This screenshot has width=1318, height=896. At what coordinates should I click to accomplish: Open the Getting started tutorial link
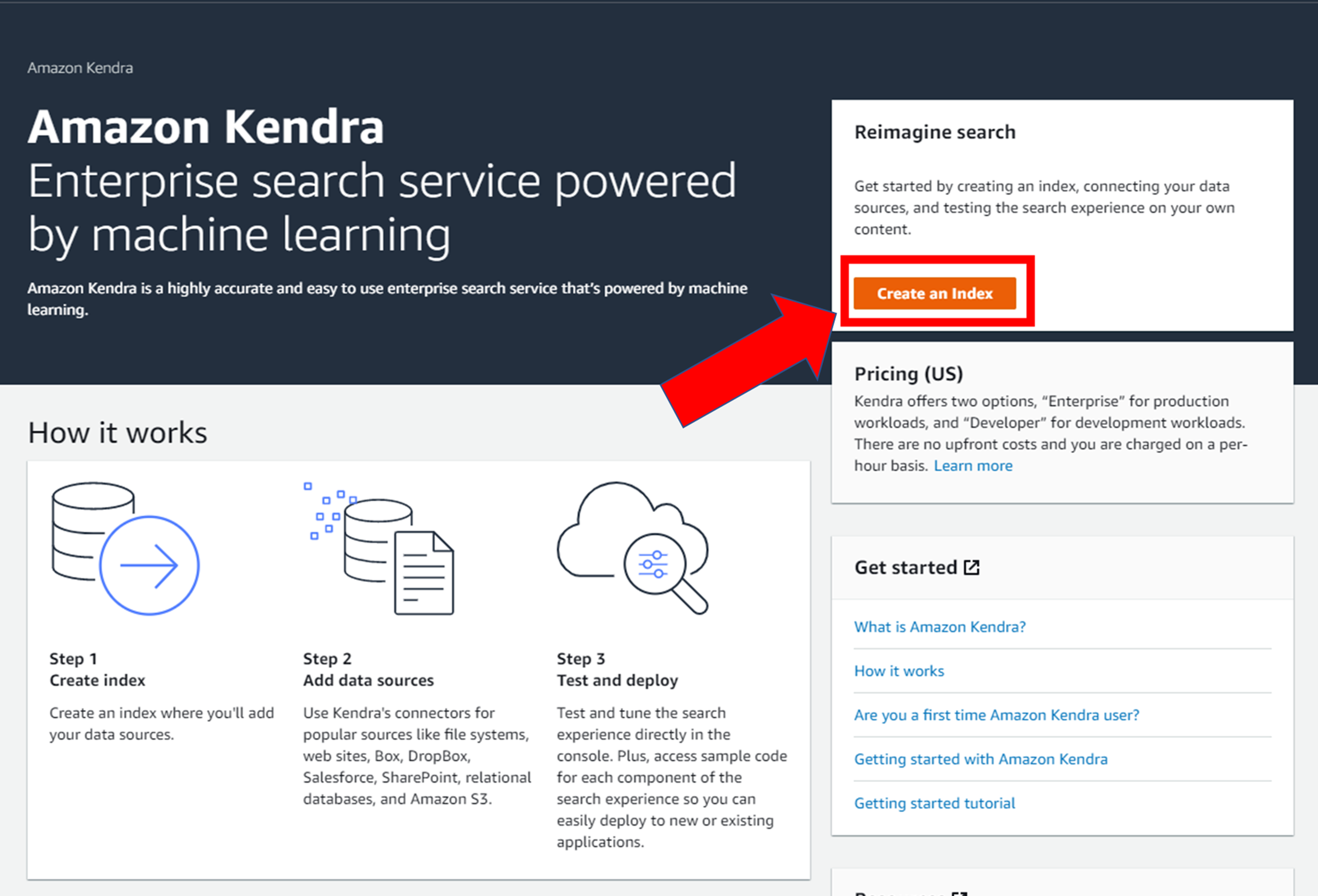[934, 803]
